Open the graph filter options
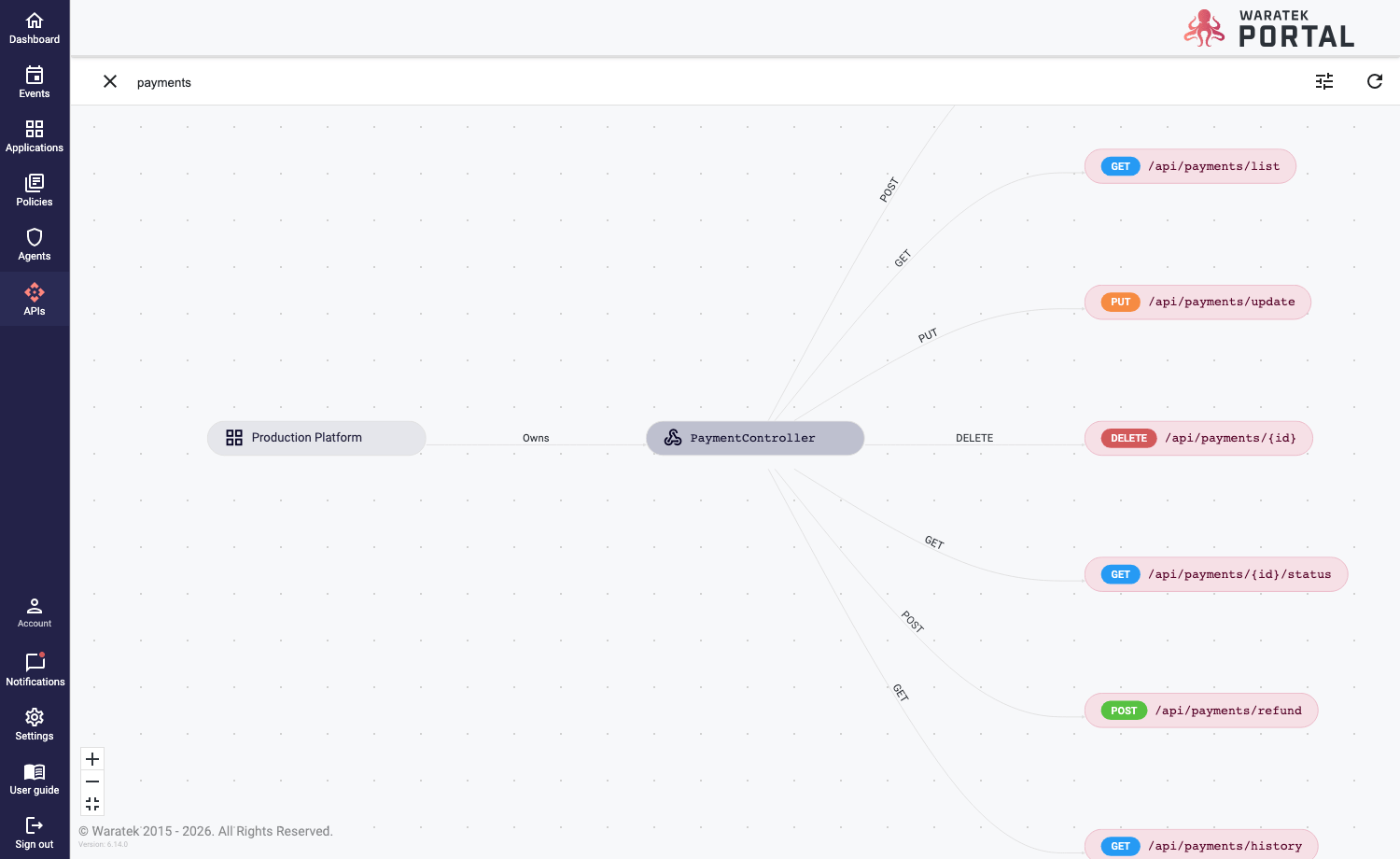 1324,81
